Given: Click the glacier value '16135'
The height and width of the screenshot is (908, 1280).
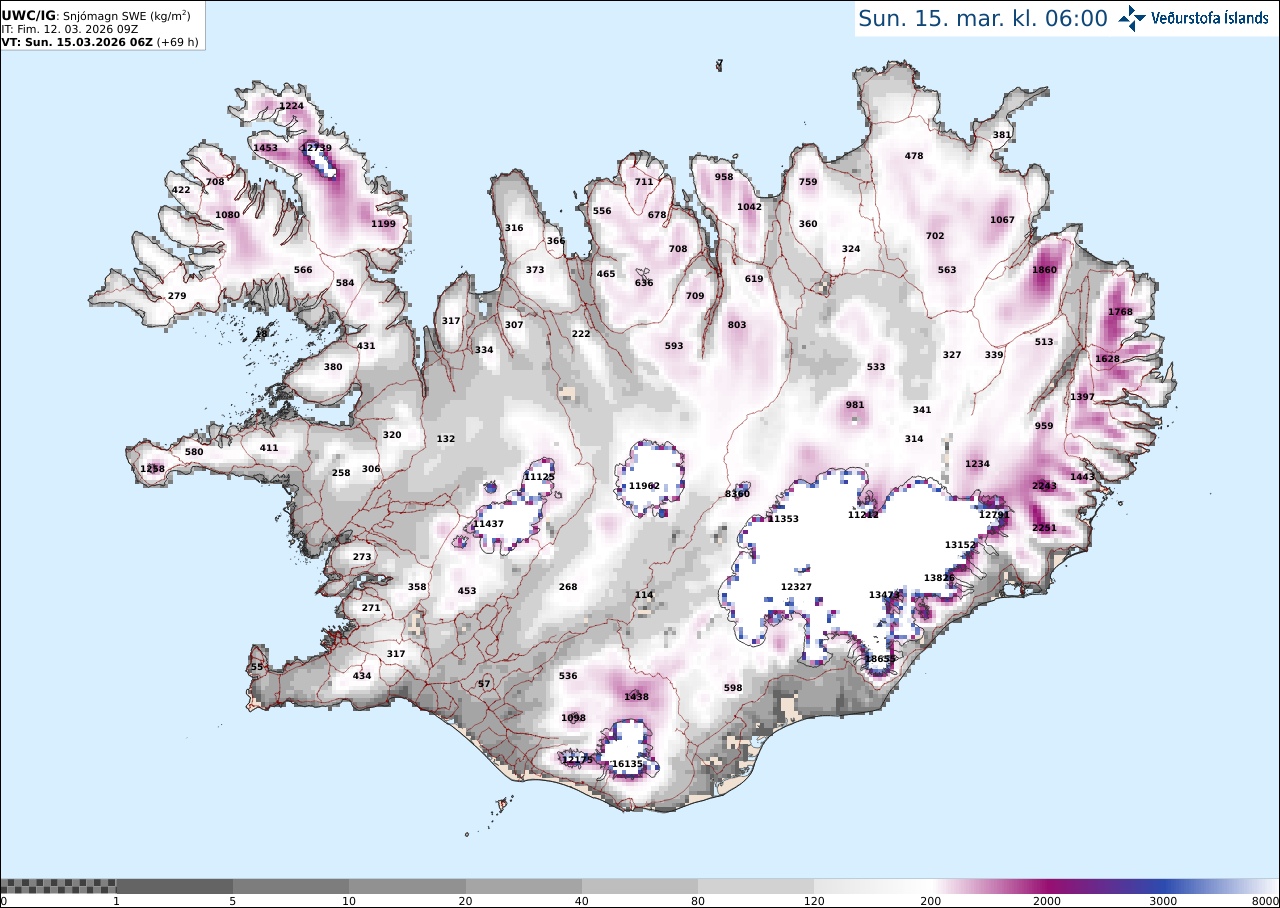Looking at the screenshot, I should (x=627, y=764).
